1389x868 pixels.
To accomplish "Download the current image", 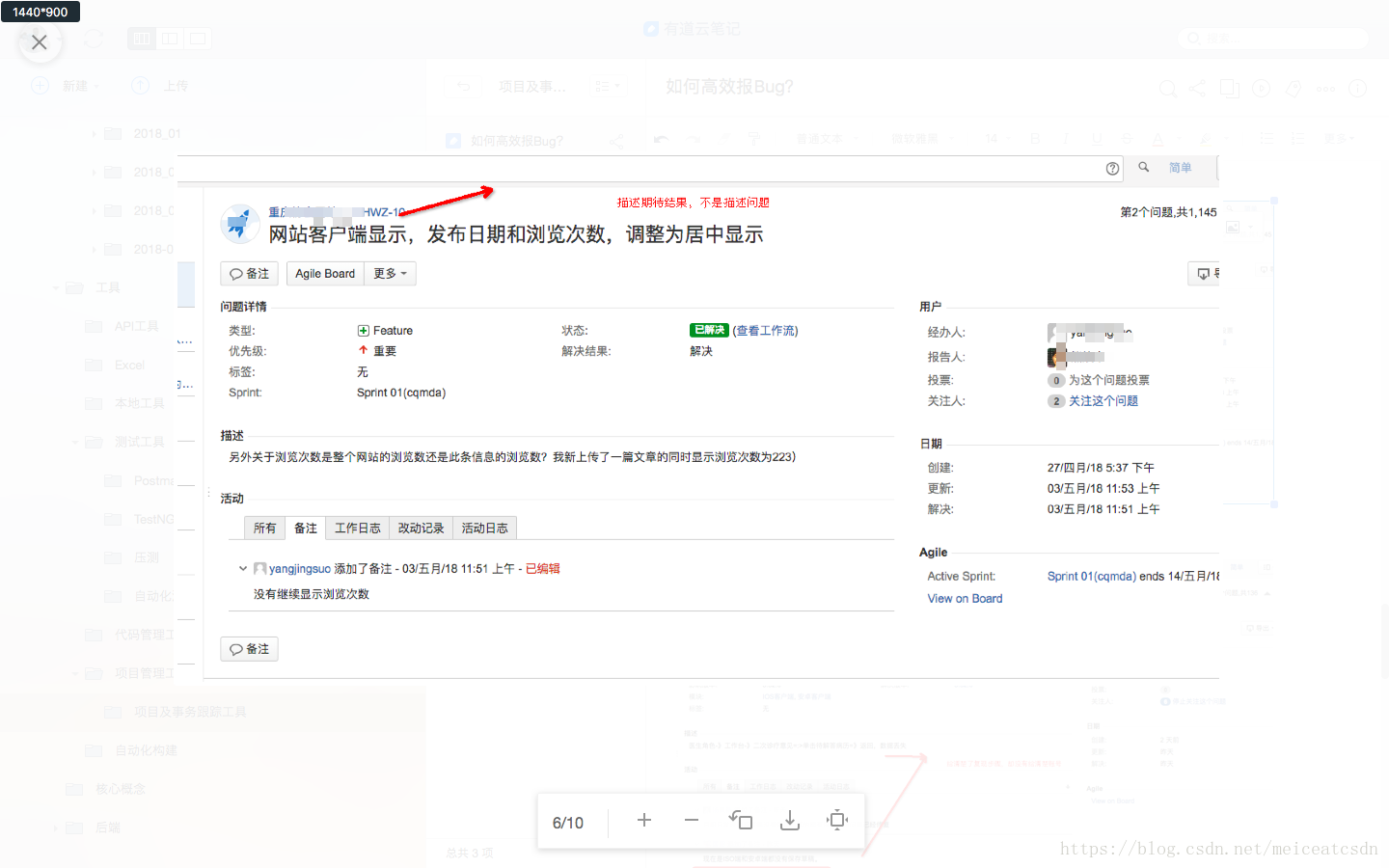I will pos(790,820).
